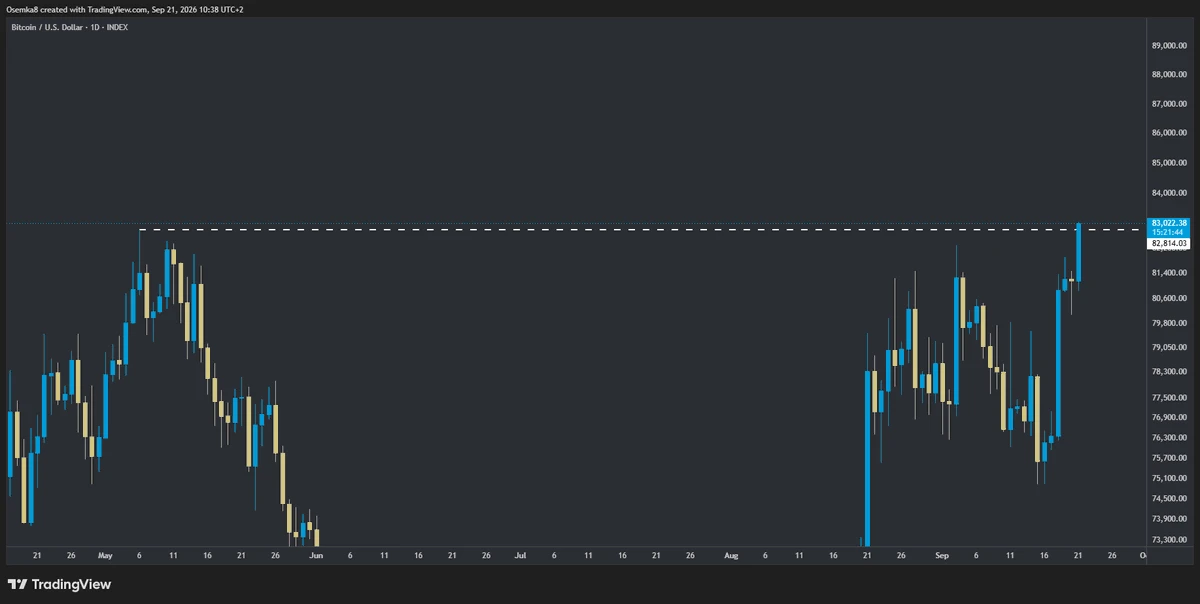Click the dotted blue current price line
Screen dimensions: 1200x604
[x=575, y=222]
